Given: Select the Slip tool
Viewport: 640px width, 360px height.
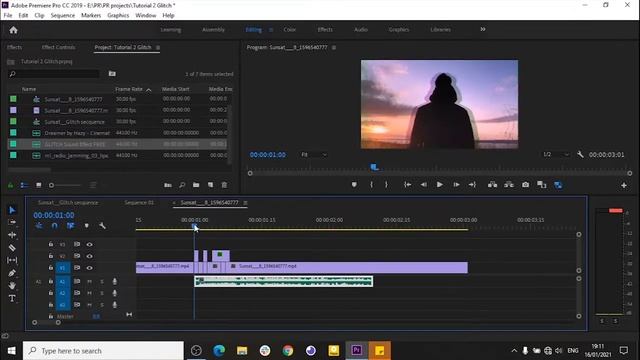Looking at the screenshot, I should coord(12,260).
